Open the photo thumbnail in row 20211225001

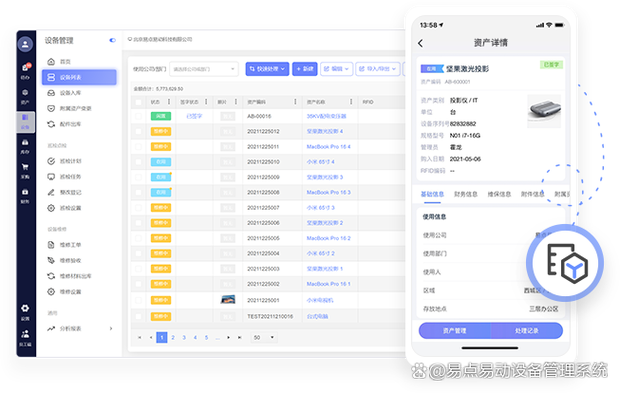[x=228, y=299]
